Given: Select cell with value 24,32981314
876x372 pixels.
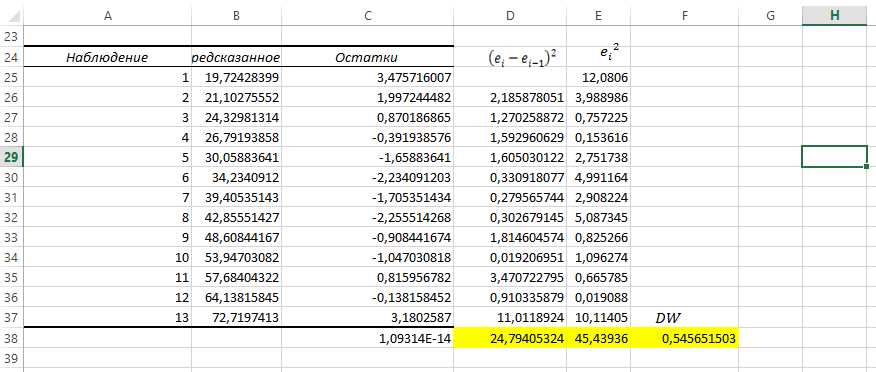Looking at the screenshot, I should click(236, 117).
